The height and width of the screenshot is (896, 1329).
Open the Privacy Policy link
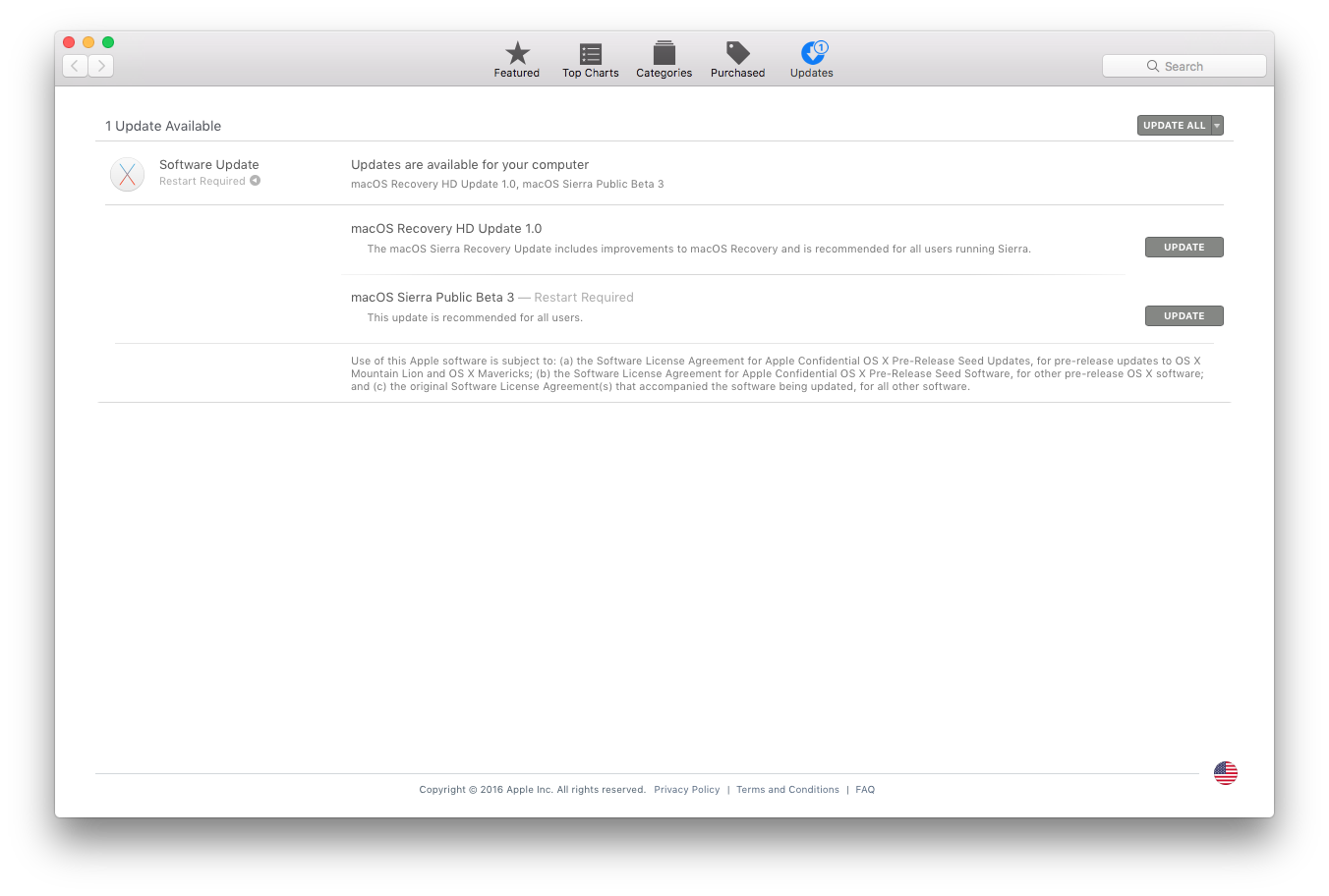[687, 790]
